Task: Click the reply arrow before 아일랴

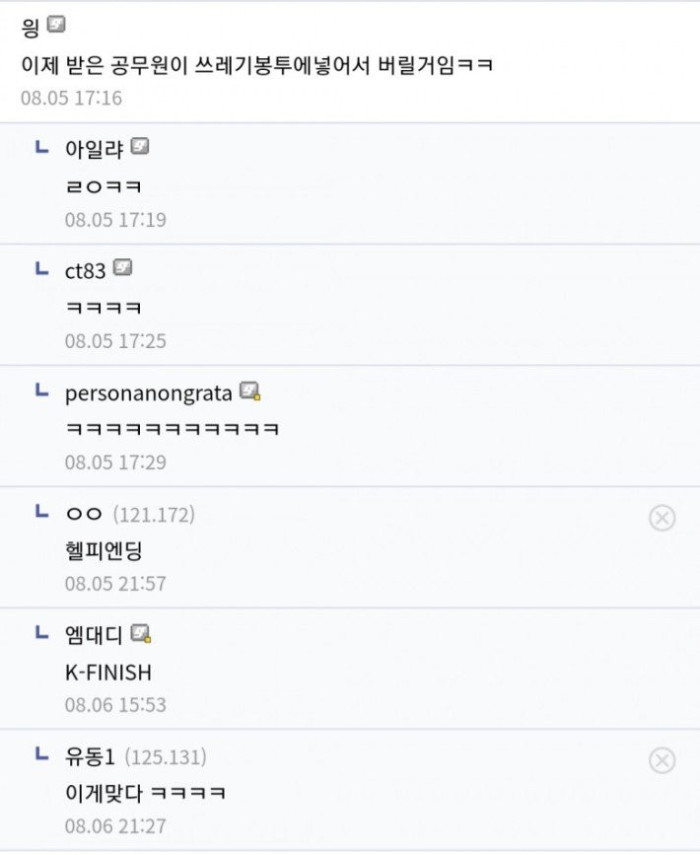Action: pyautogui.click(x=41, y=148)
